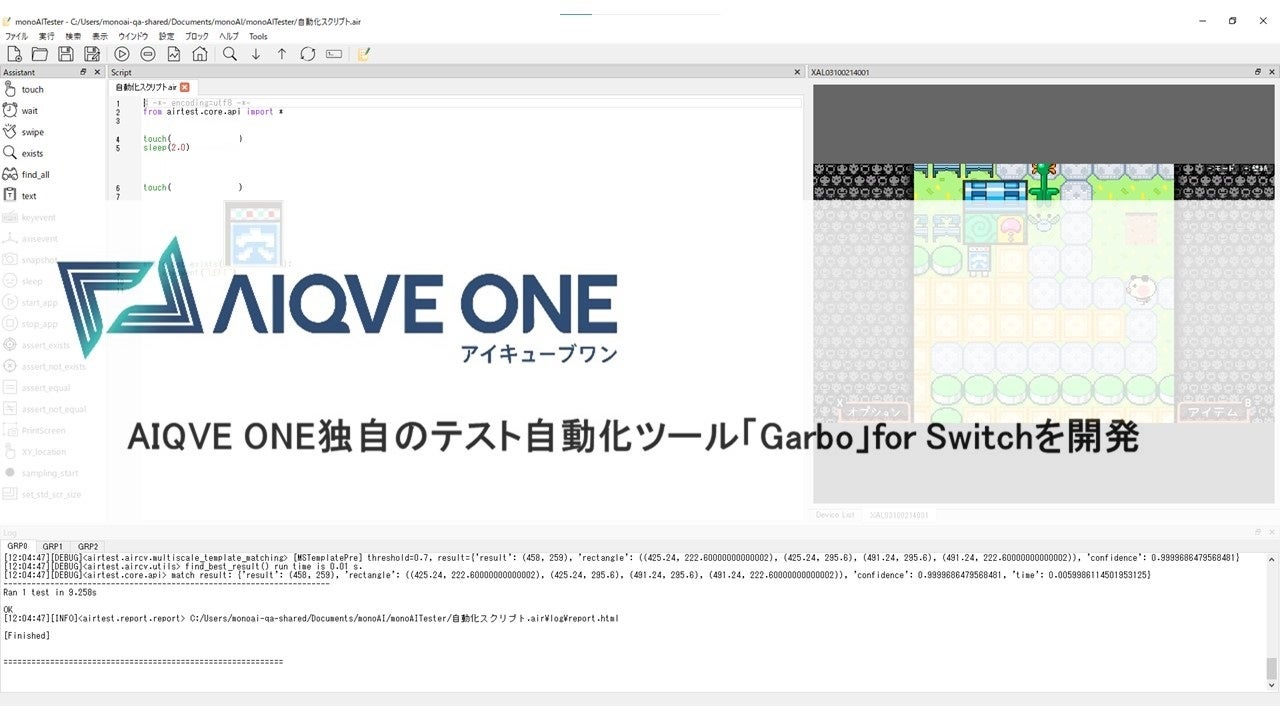
Task: Click the Save As toolbar icon
Action: (x=92, y=54)
